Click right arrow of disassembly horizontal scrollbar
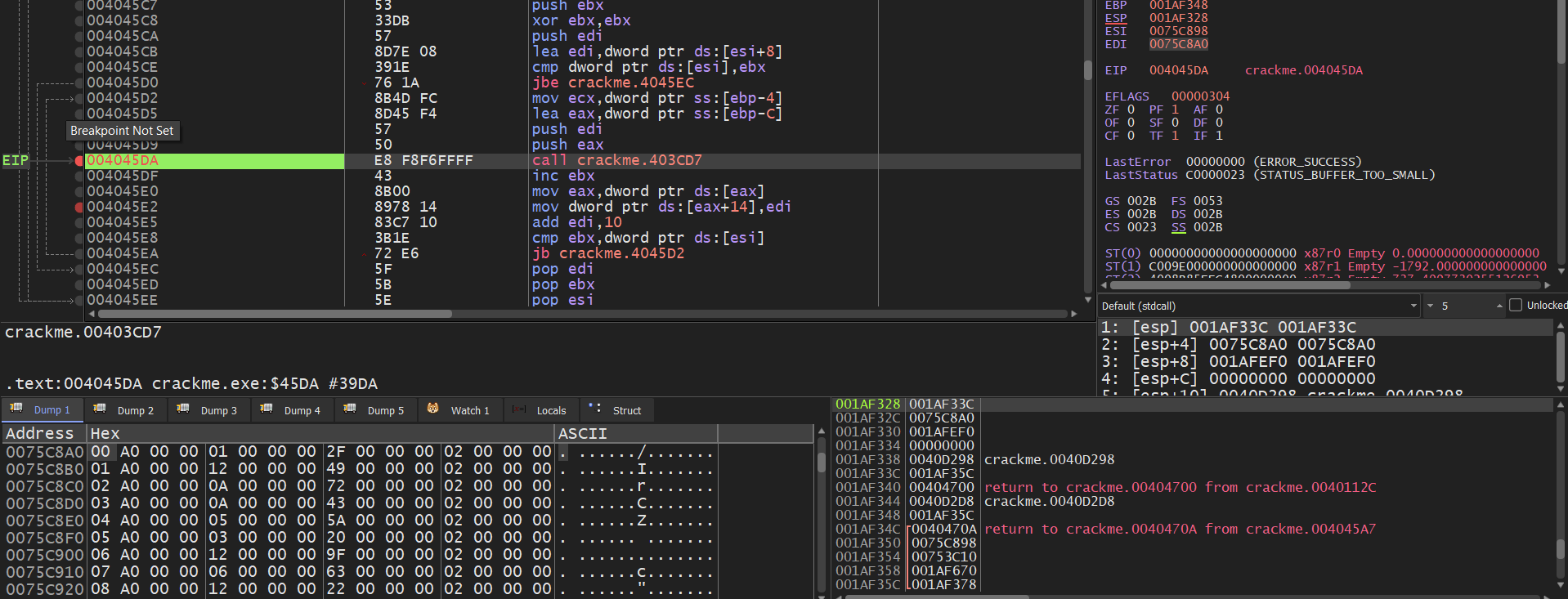The image size is (1568, 599). 1073,314
